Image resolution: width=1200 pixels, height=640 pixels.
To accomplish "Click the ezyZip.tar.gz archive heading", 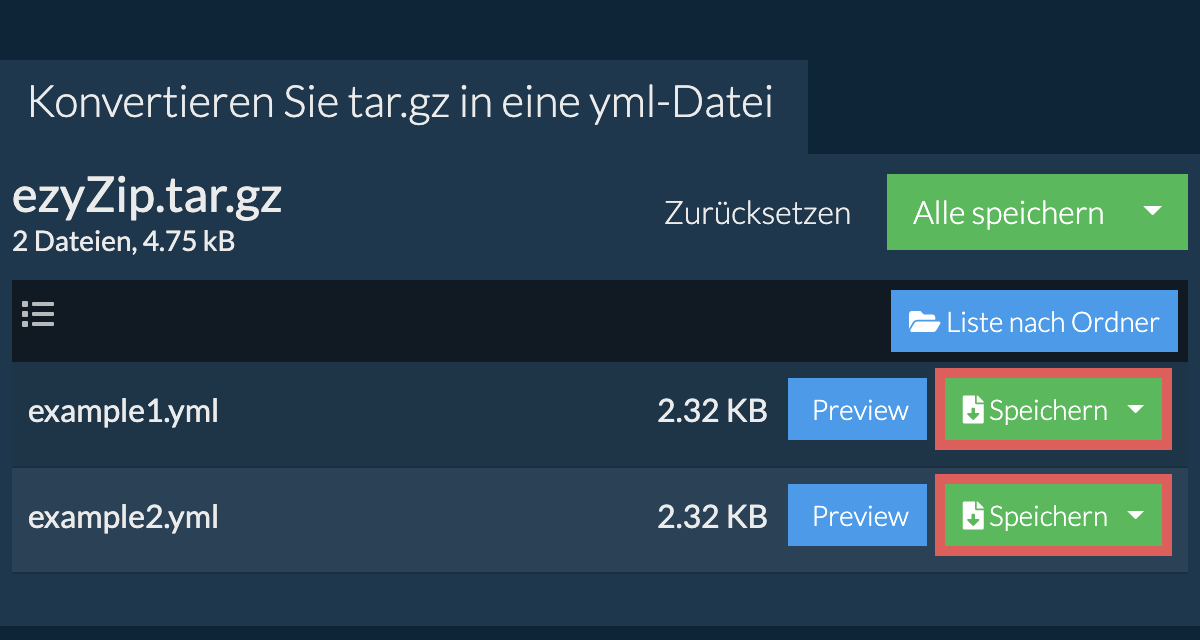I will [x=147, y=197].
